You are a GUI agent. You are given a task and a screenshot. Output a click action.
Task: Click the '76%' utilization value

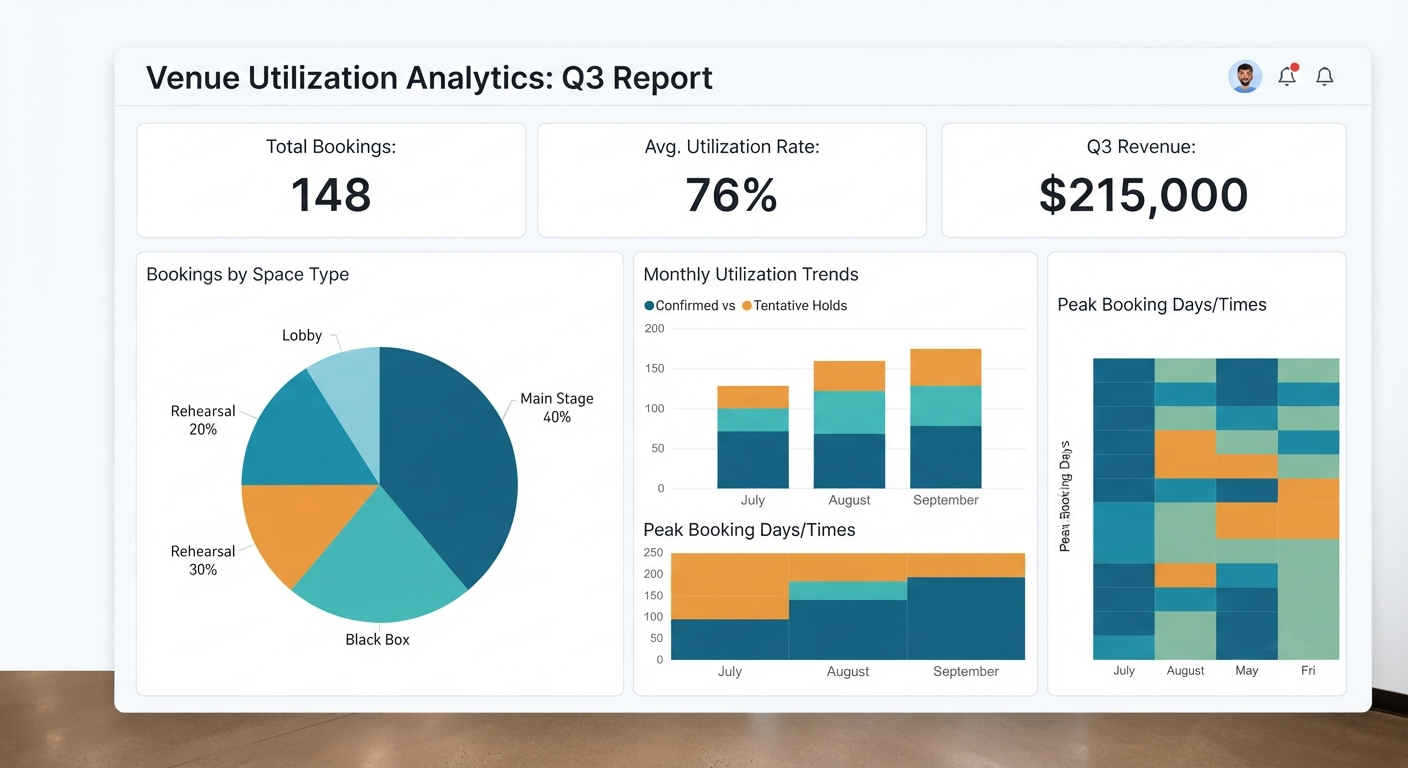pos(732,195)
